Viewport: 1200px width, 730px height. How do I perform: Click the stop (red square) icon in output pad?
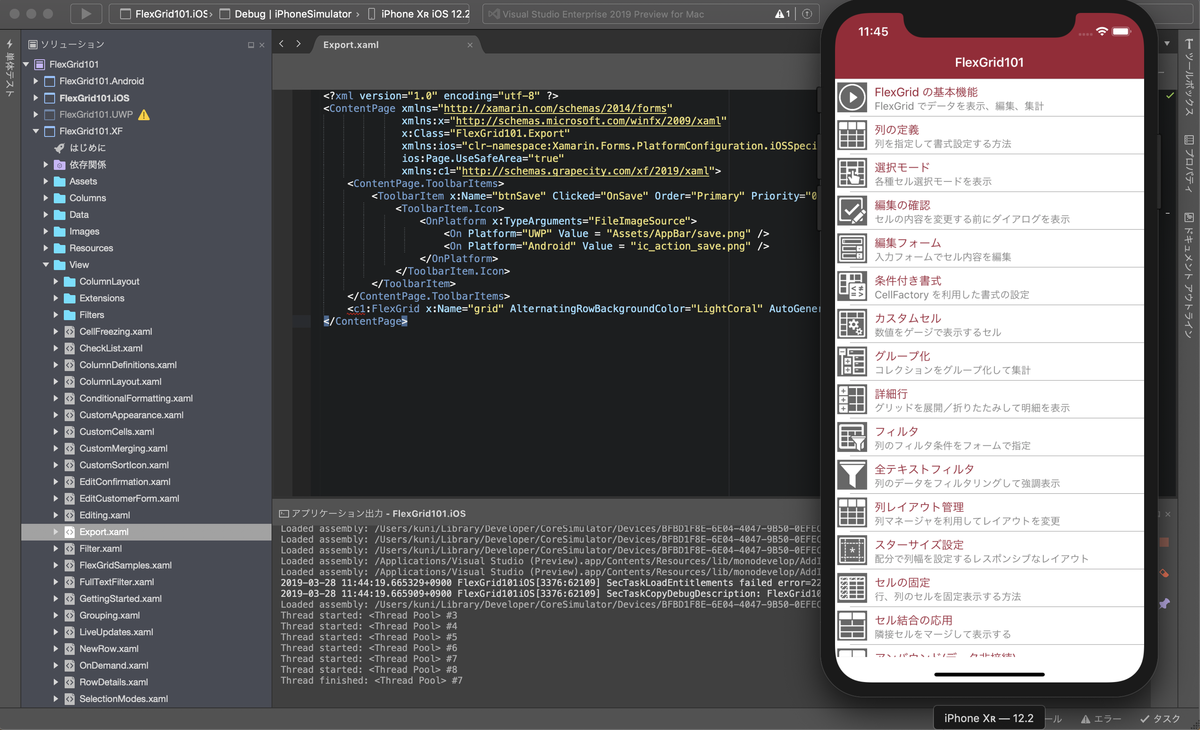pos(1164,543)
